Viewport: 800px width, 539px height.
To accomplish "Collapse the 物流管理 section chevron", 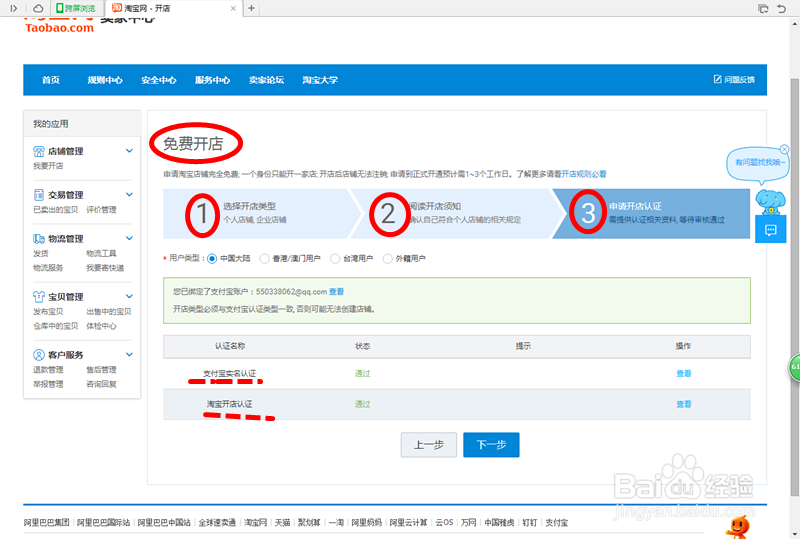I will 129,238.
